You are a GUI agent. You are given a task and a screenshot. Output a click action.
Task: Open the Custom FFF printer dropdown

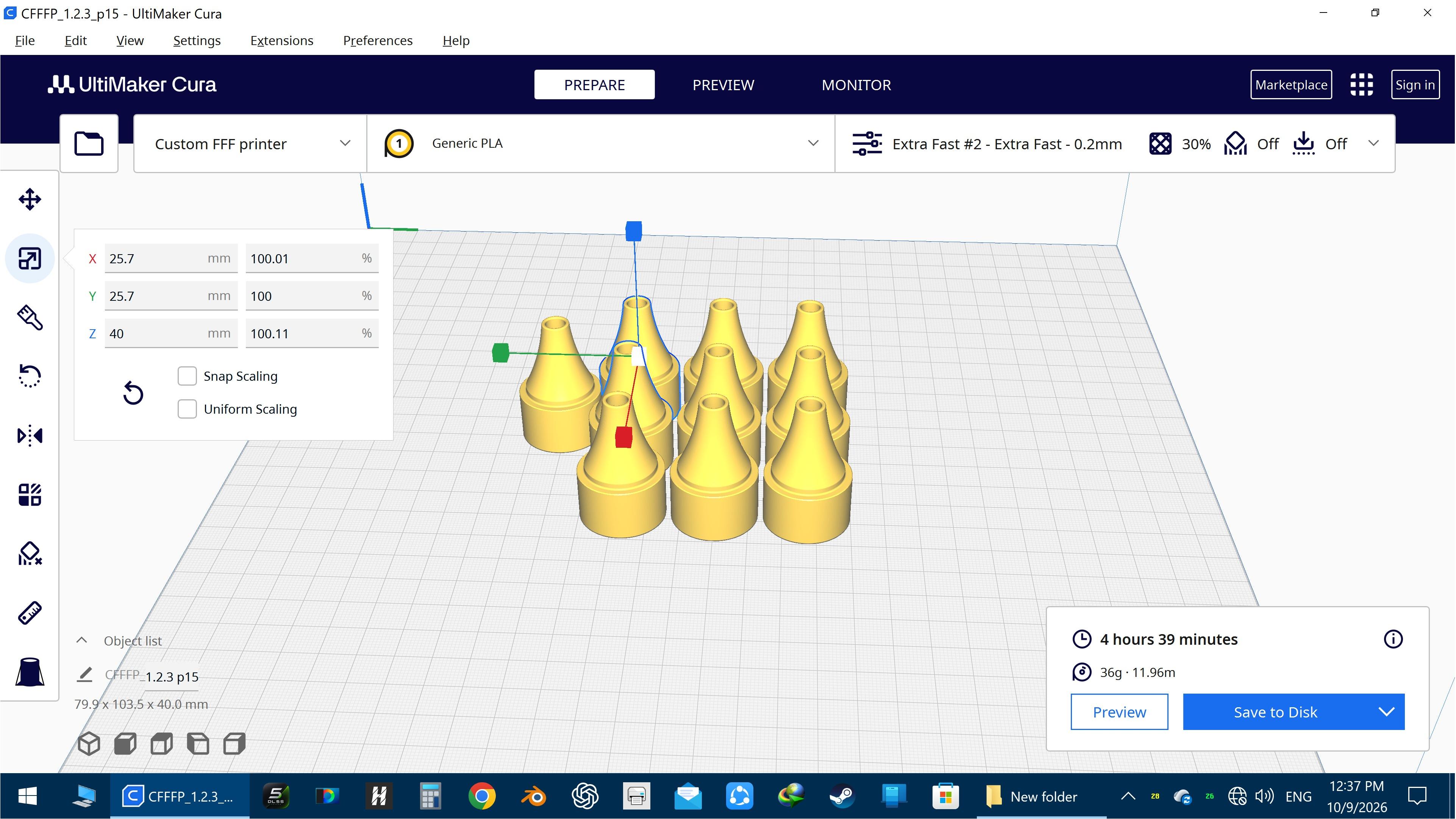pyautogui.click(x=250, y=144)
